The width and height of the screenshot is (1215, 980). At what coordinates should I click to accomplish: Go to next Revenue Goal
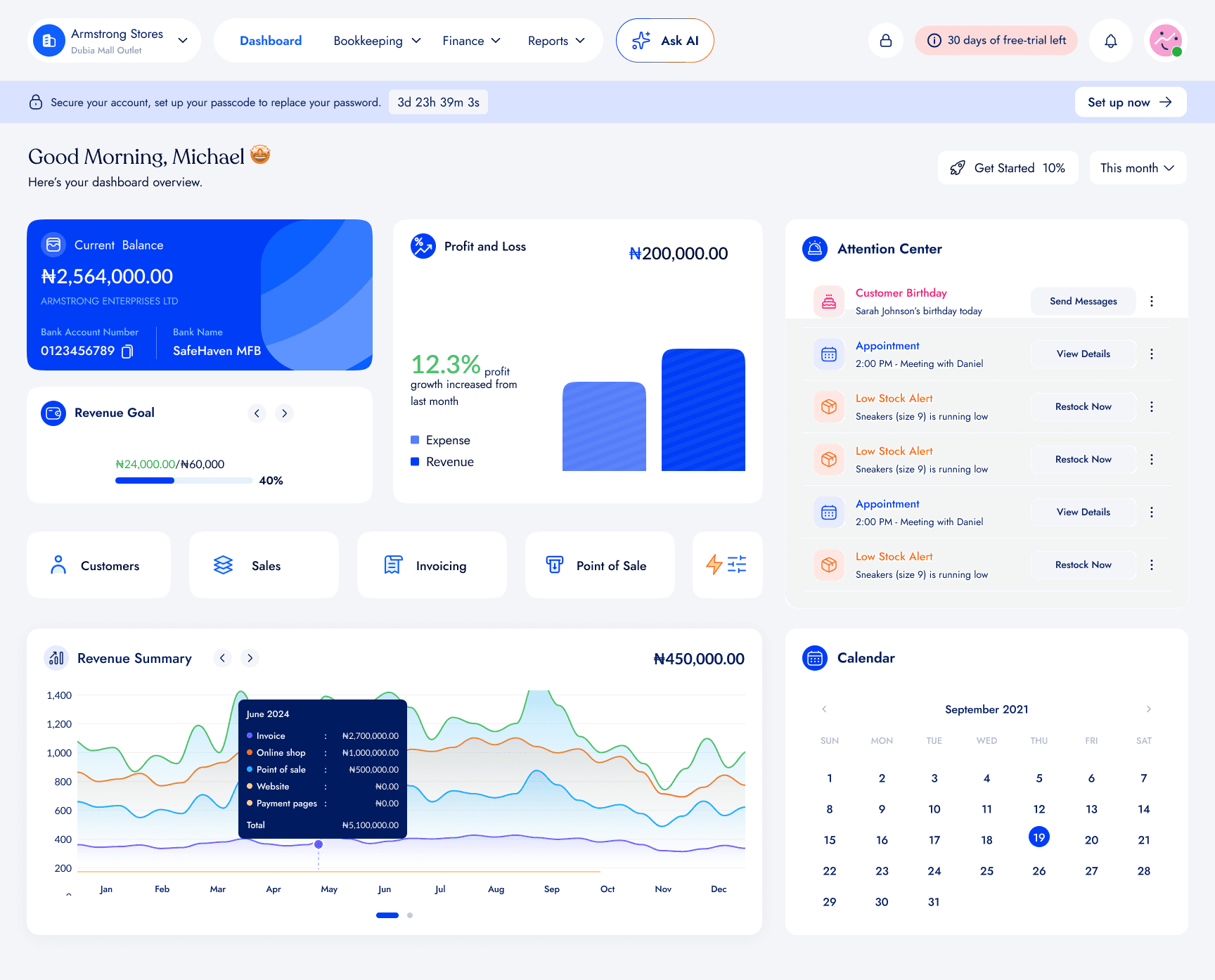(284, 413)
